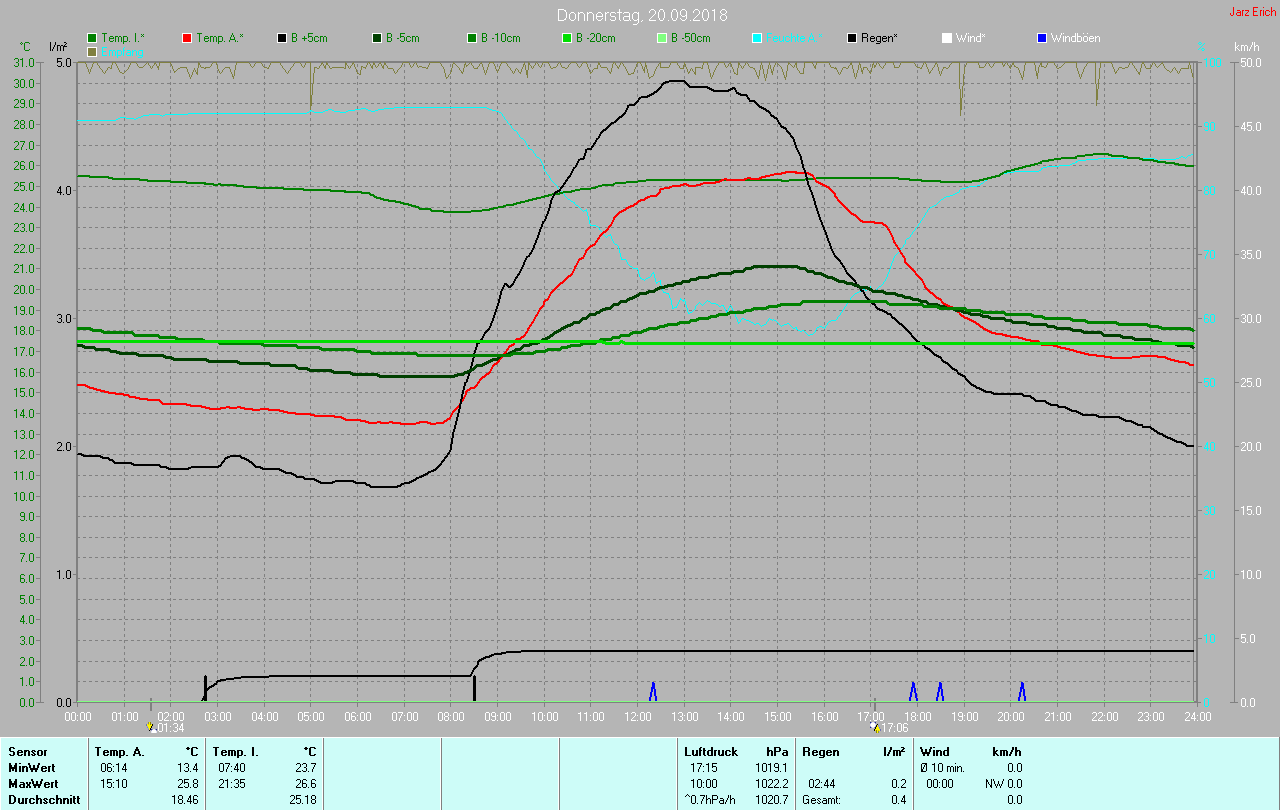Click the black B +5cm legend square

click(282, 38)
